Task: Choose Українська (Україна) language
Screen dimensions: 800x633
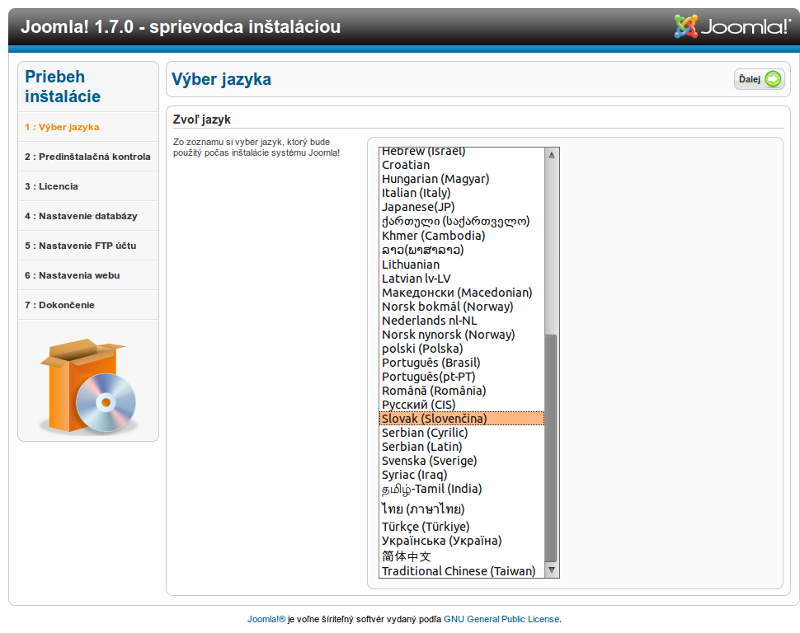Action: [462, 541]
